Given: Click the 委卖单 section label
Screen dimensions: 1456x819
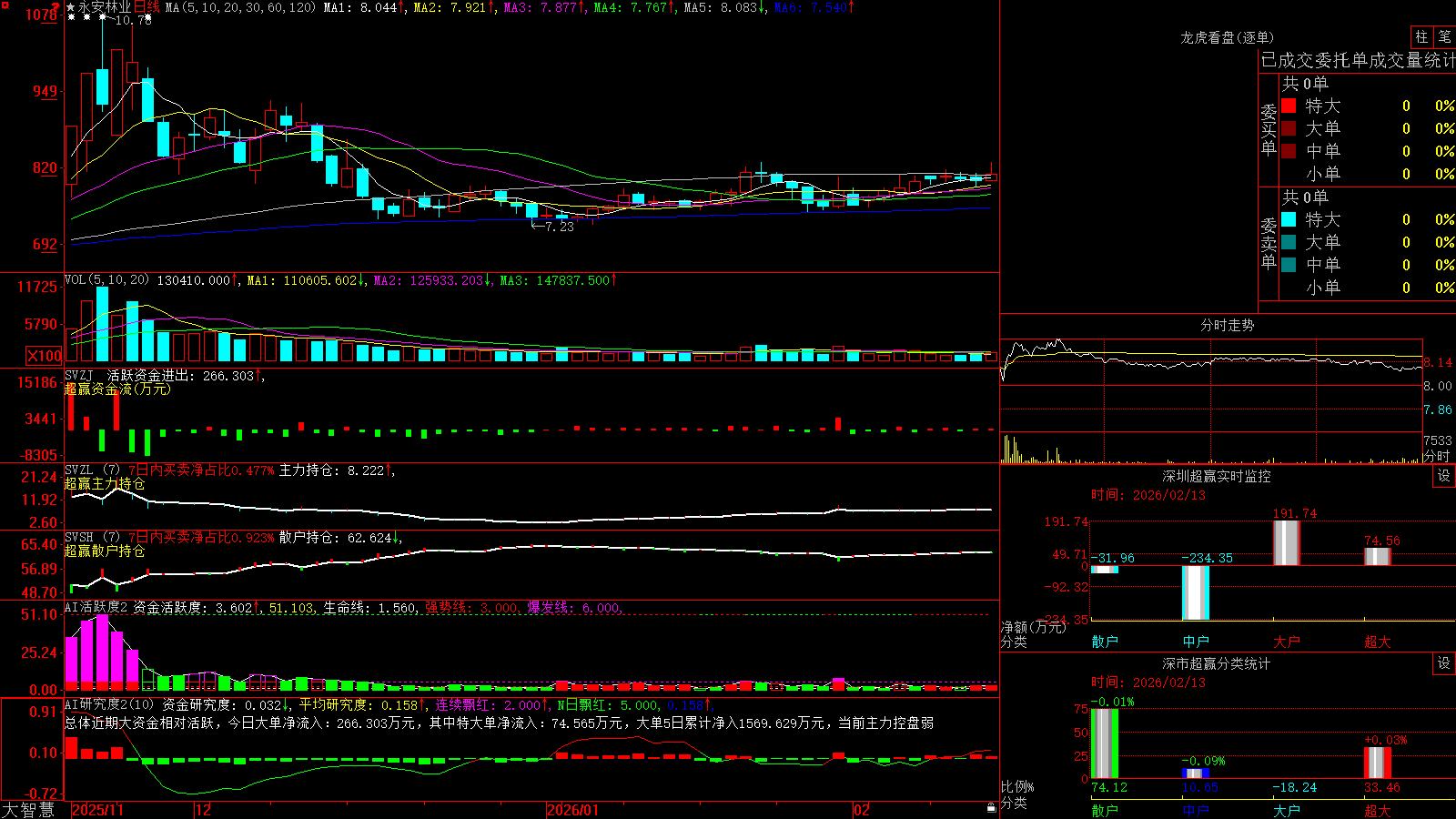Looking at the screenshot, I should [x=1269, y=243].
